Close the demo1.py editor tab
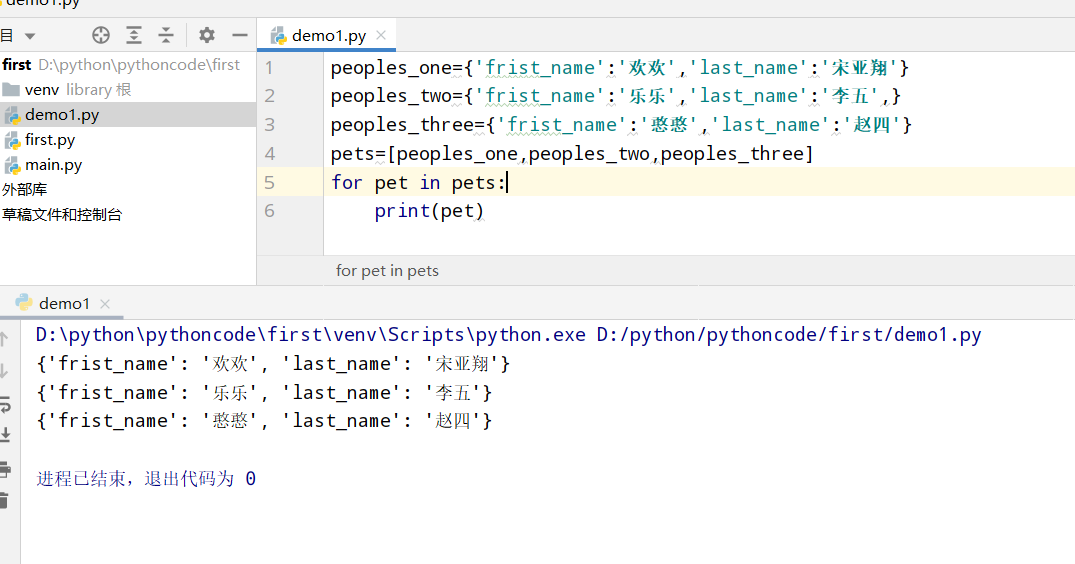The image size is (1075, 564). pos(381,35)
